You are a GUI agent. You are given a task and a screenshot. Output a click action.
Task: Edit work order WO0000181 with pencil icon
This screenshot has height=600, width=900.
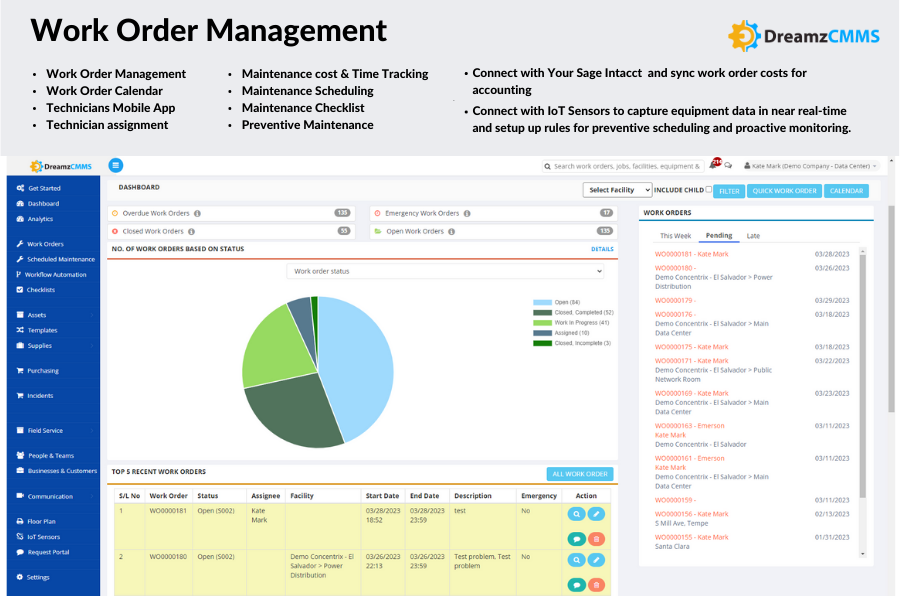coord(597,514)
